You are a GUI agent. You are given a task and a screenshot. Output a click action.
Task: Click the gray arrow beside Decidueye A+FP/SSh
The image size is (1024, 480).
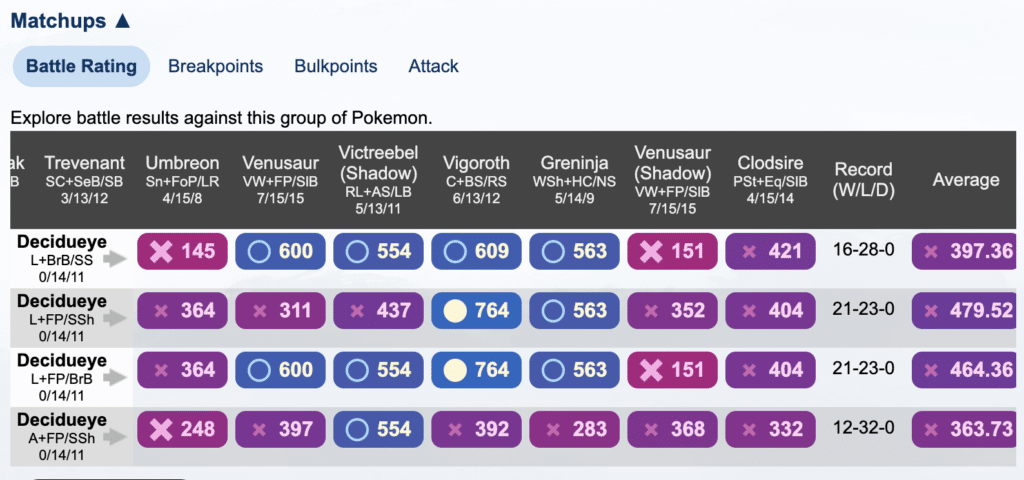coord(116,438)
